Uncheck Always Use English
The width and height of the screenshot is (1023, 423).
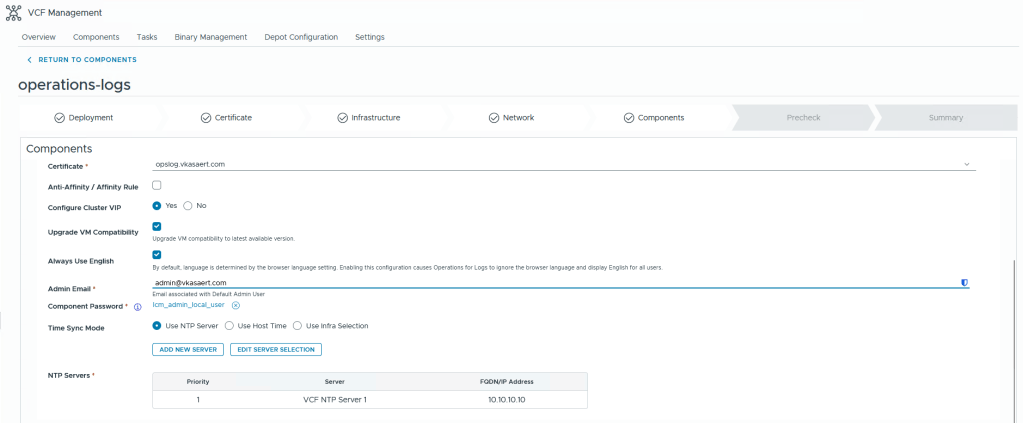[x=157, y=255]
